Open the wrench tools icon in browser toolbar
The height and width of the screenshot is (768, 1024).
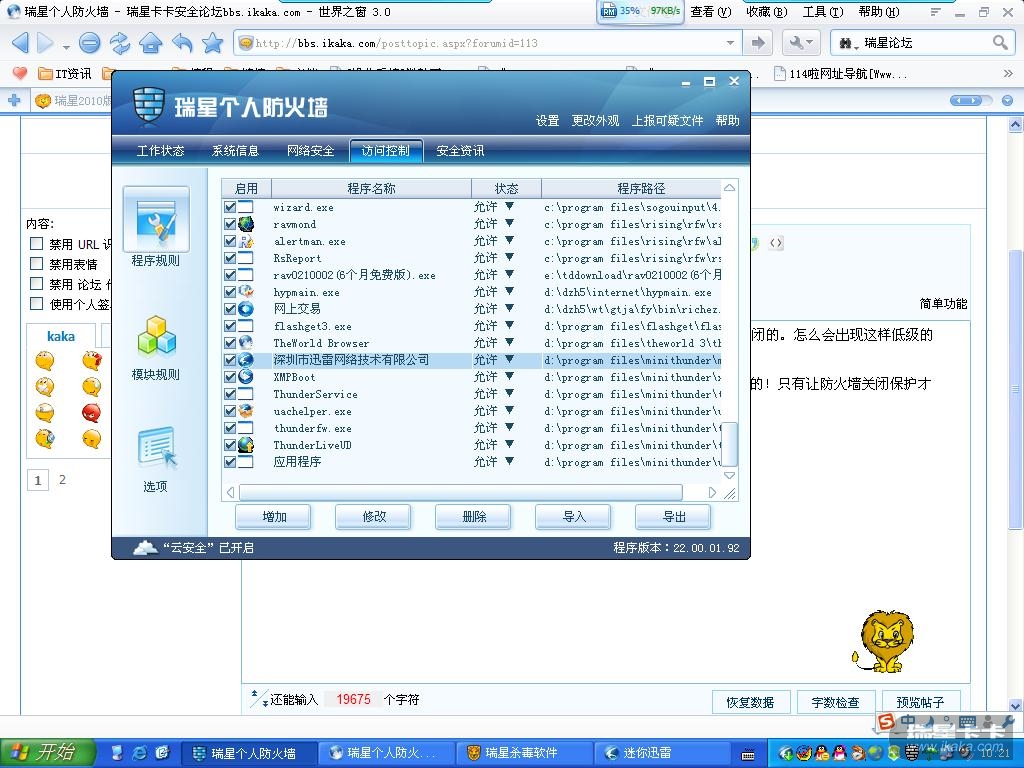(801, 43)
